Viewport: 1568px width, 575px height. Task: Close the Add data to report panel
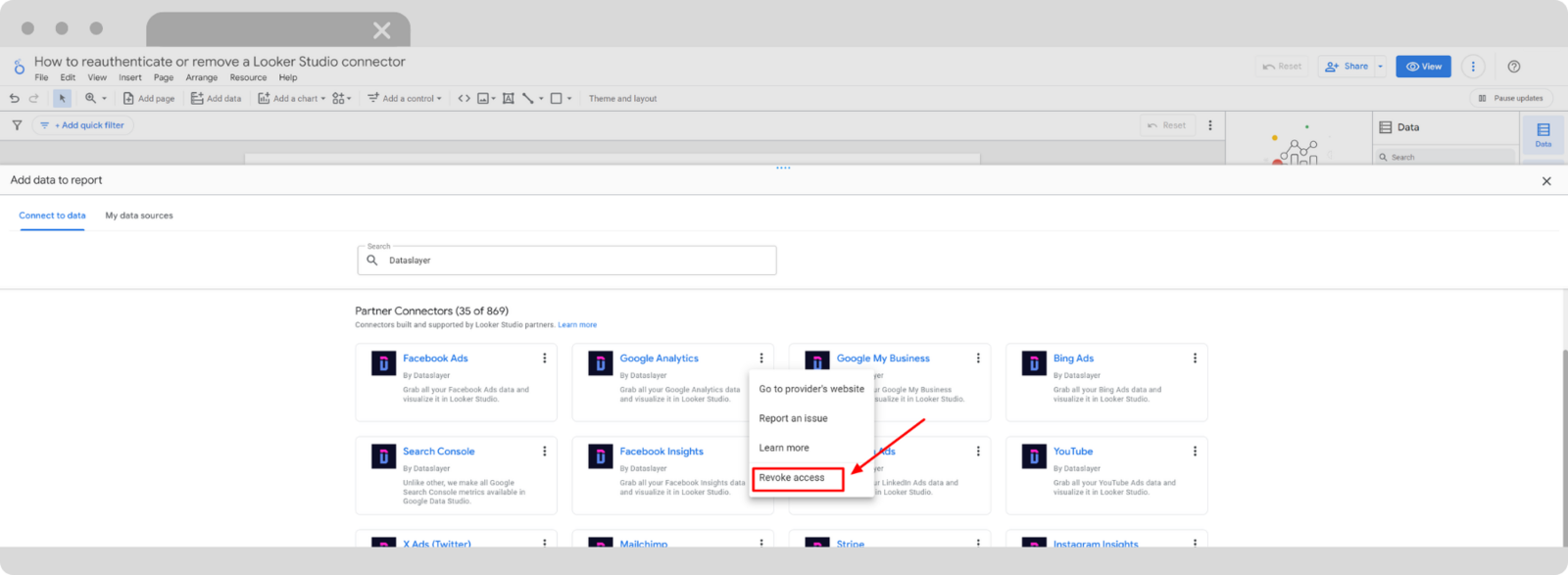[x=1546, y=181]
